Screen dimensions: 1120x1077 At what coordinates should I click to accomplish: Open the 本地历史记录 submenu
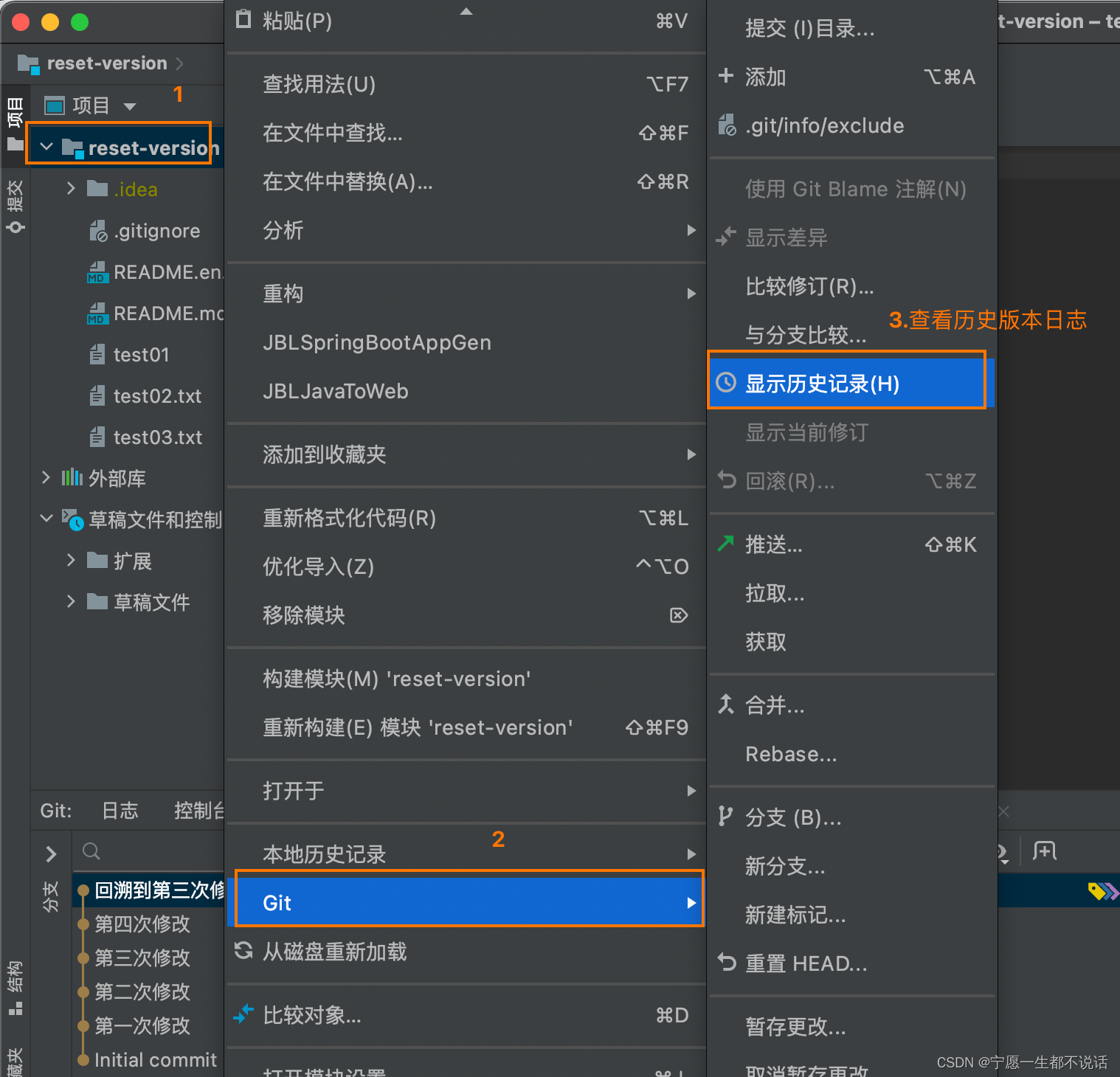point(466,854)
